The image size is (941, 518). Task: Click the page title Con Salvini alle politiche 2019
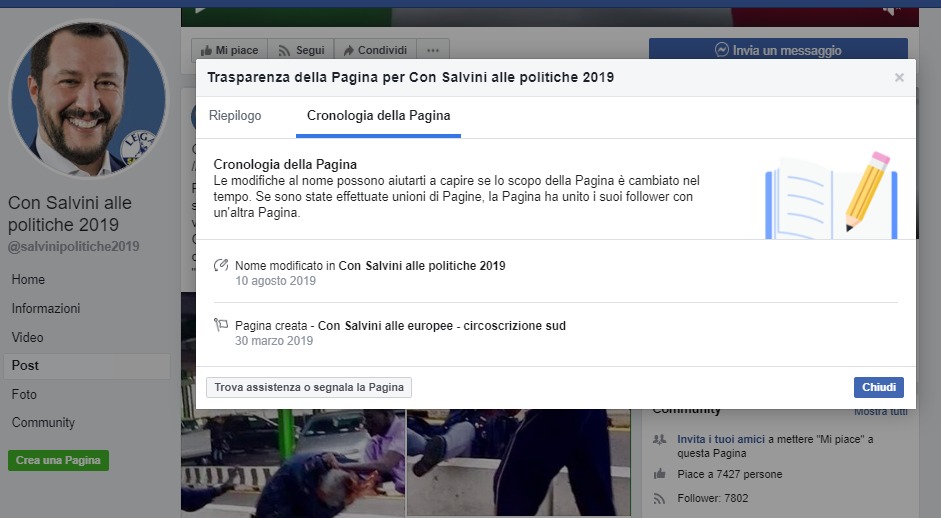point(70,214)
